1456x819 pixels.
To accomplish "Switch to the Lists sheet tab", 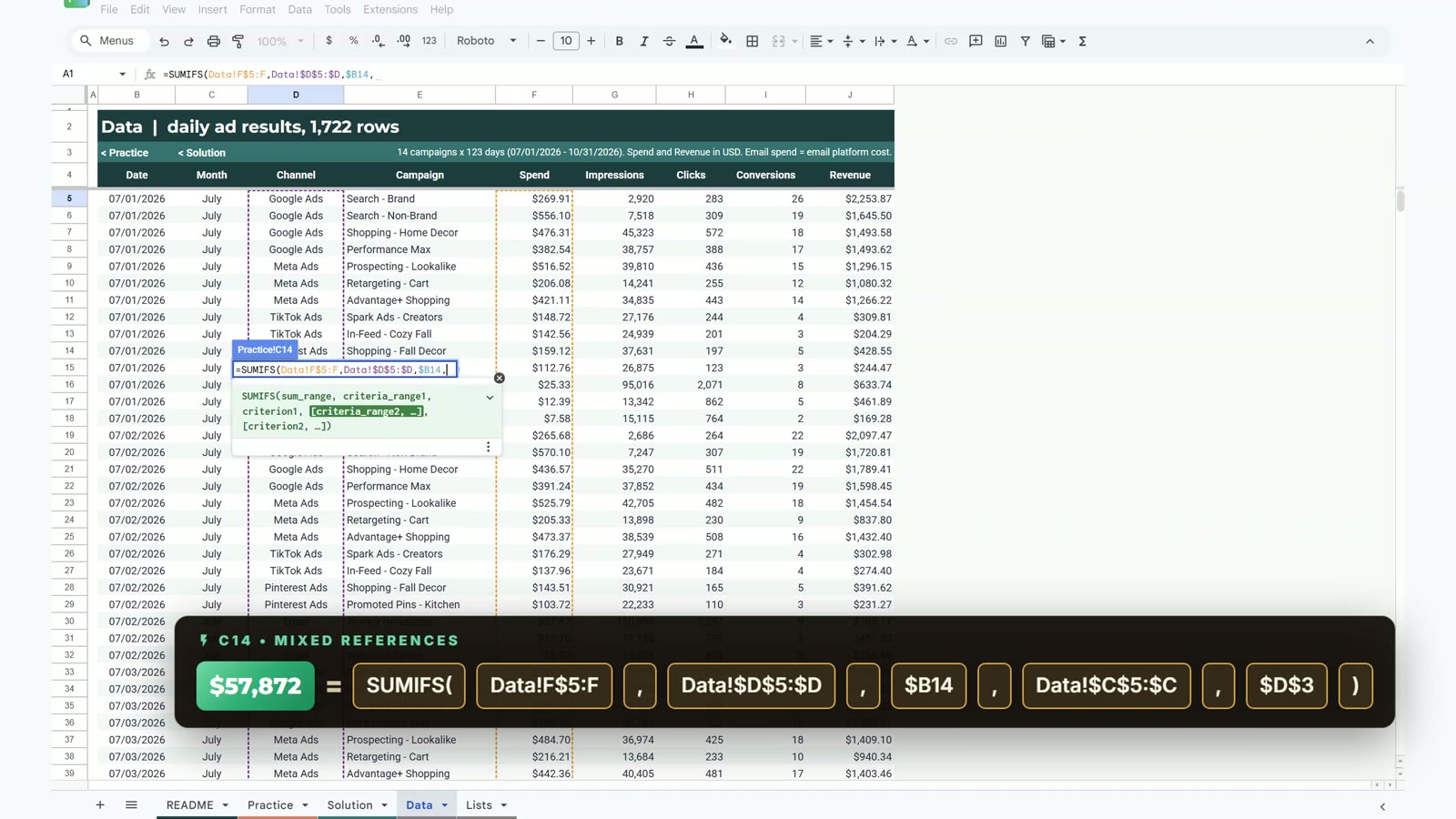I will [479, 805].
